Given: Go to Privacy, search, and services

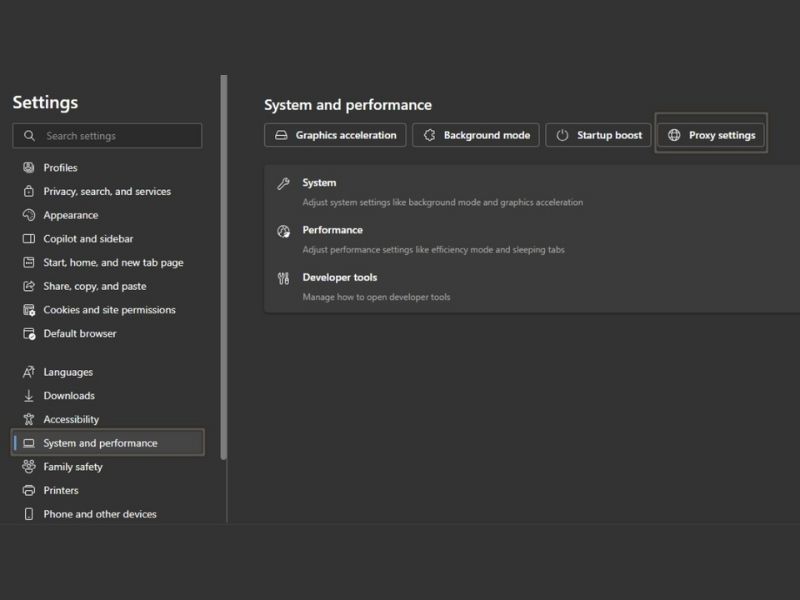Looking at the screenshot, I should coord(107,191).
